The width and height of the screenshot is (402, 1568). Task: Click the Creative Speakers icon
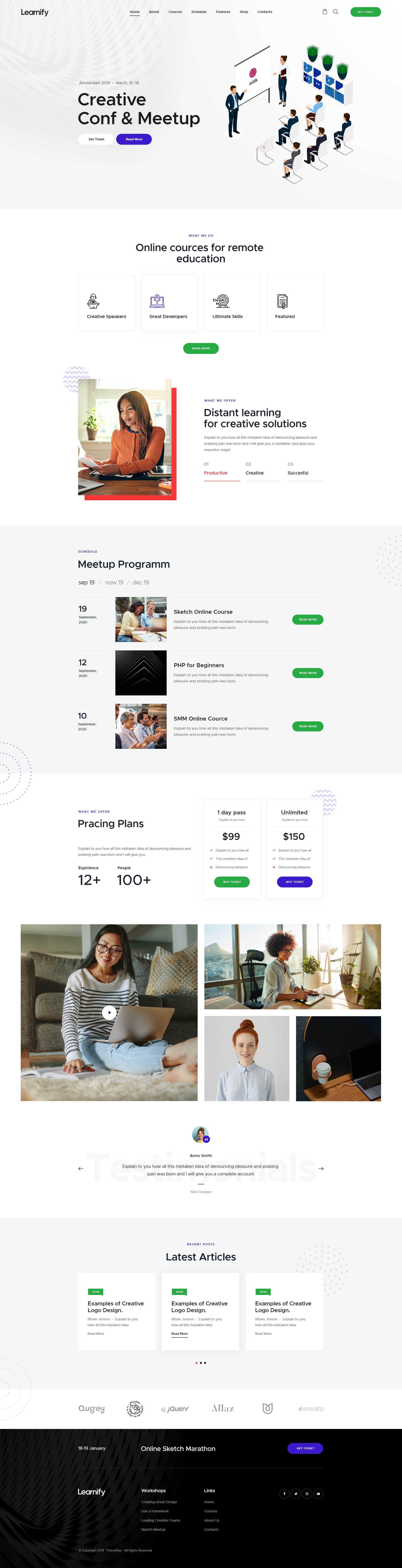pos(93,301)
